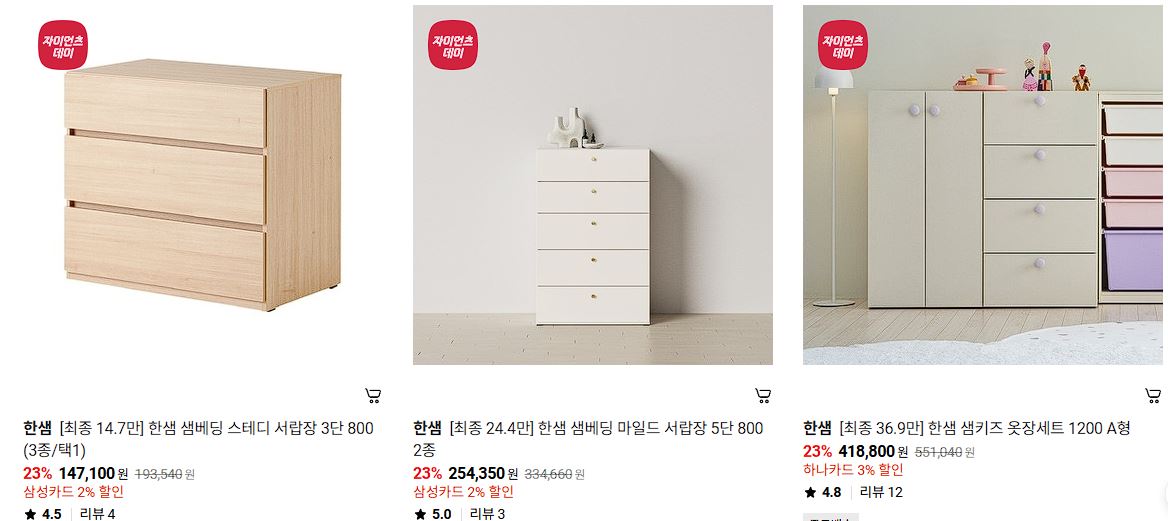View 리뷰 12 for the 샘키즈 옷장세트
The image size is (1168, 521).
coord(881,493)
